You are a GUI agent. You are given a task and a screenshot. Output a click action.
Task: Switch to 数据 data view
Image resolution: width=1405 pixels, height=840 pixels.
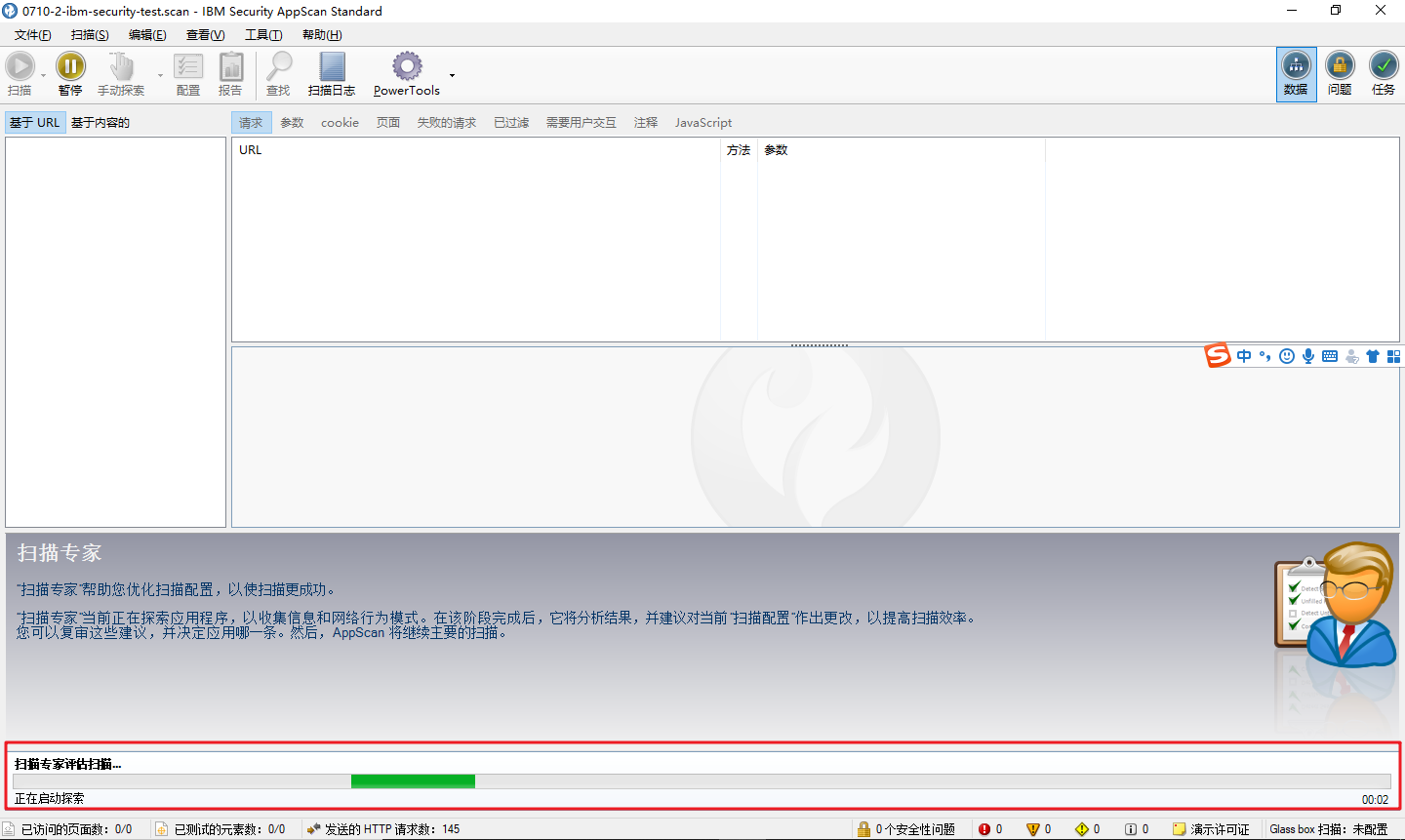coord(1296,74)
